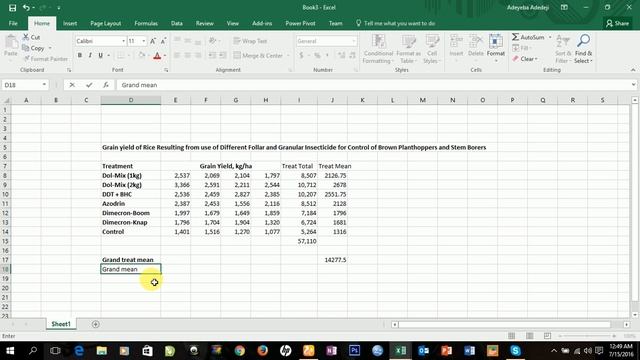Click the Fill button in Editing group

(x=521, y=48)
